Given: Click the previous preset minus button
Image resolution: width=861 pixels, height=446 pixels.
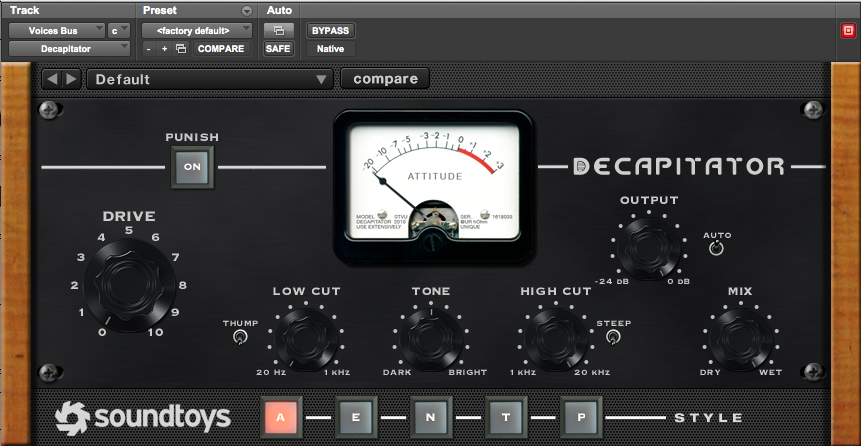Looking at the screenshot, I should [x=149, y=49].
